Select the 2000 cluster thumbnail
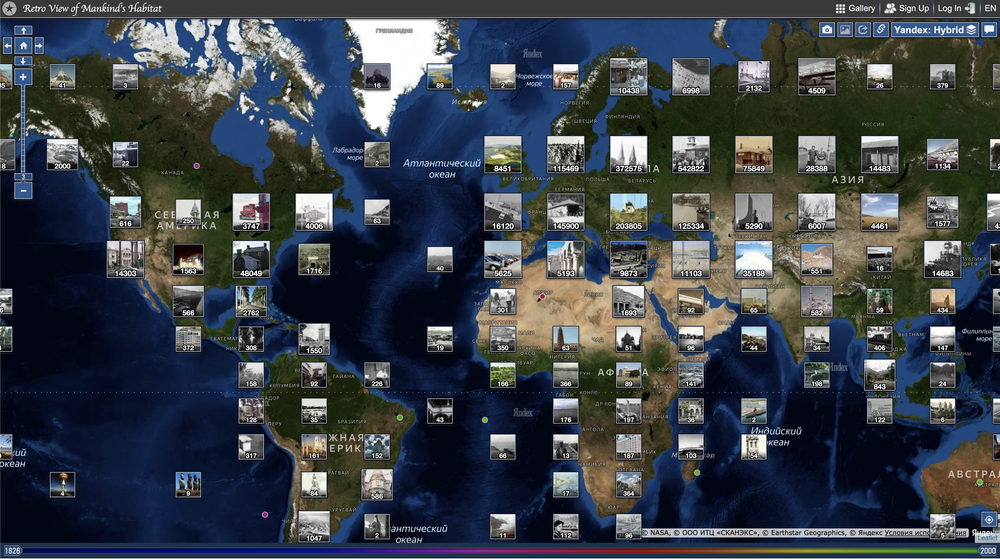This screenshot has height=559, width=1000. 62,154
